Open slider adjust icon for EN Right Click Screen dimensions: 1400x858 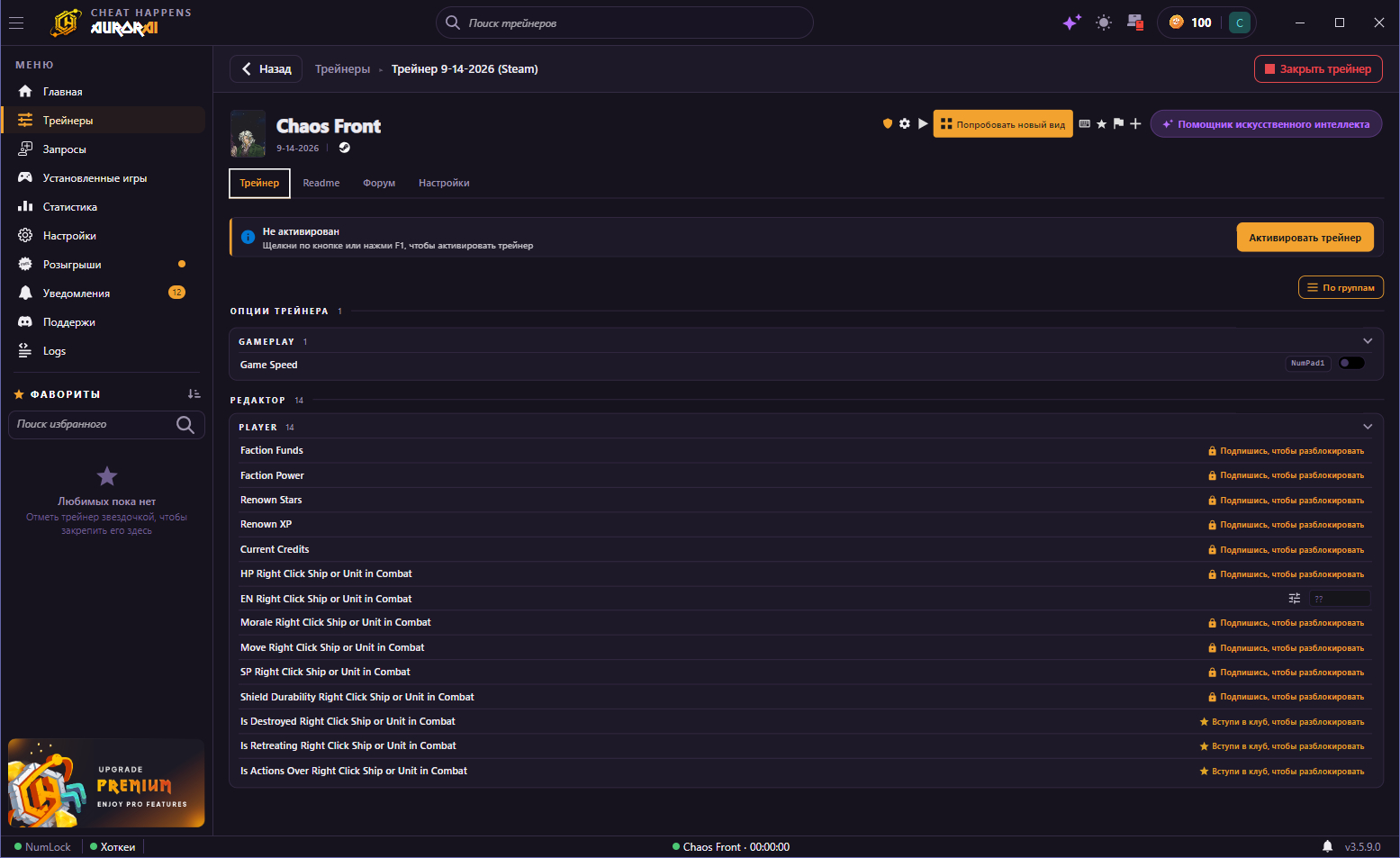1295,599
